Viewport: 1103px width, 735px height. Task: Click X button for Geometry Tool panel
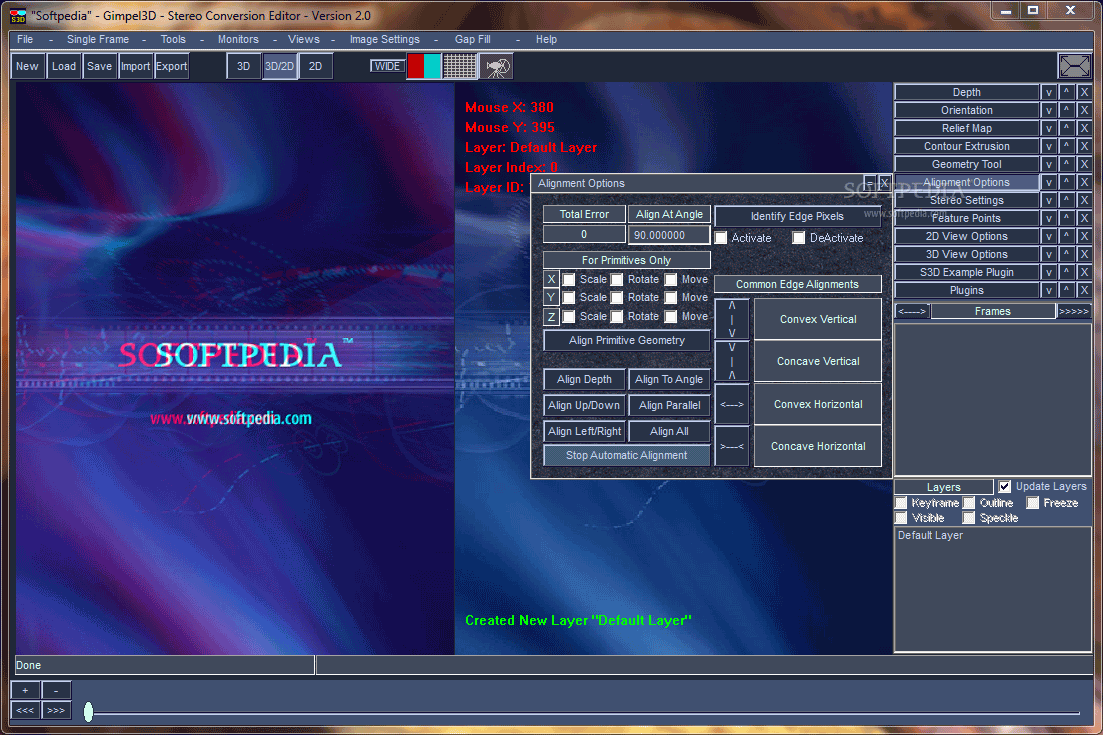coord(1084,164)
